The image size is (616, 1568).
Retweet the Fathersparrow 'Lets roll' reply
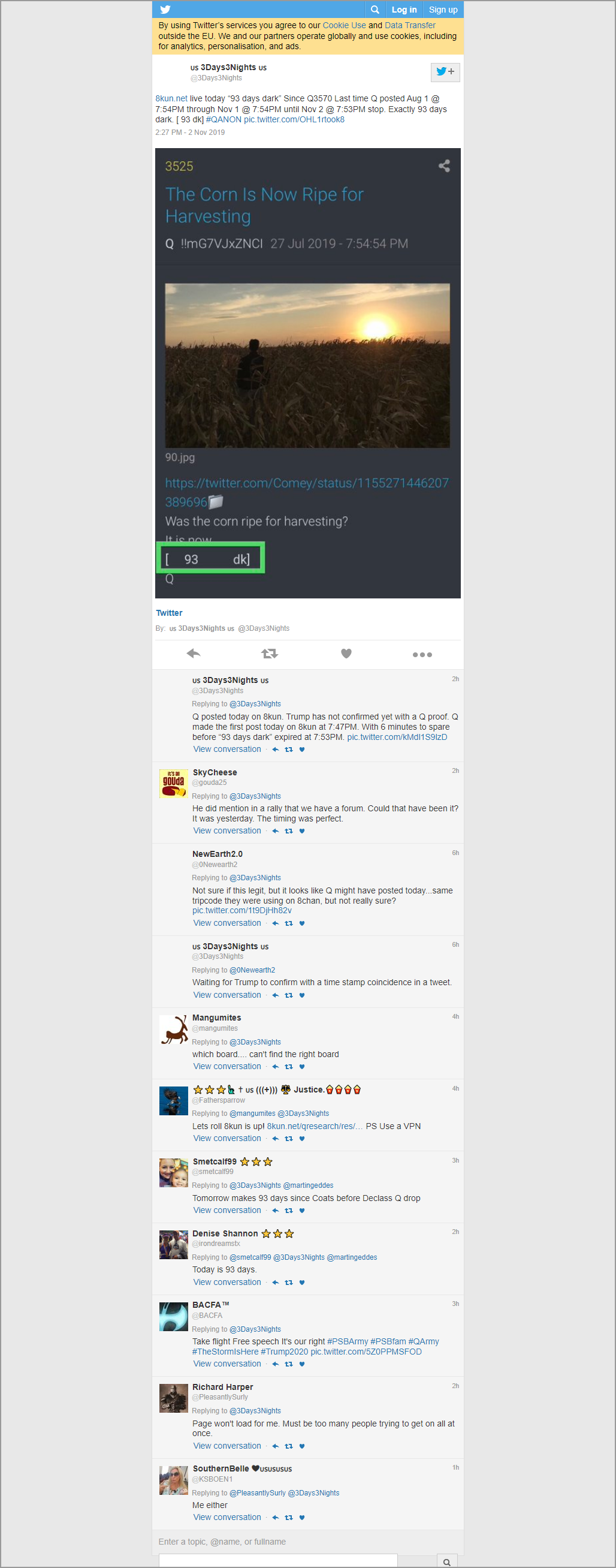click(x=289, y=1138)
